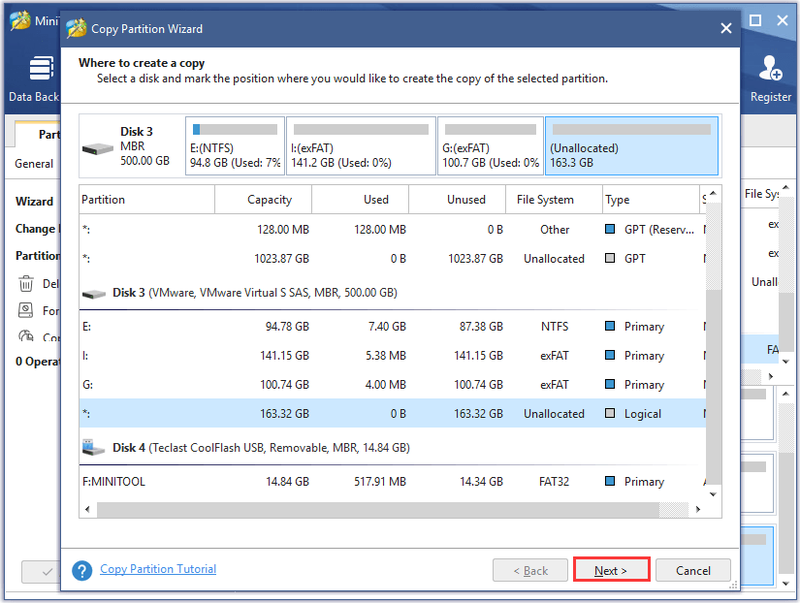Click the Disk 4 USB drive icon

click(x=93, y=447)
